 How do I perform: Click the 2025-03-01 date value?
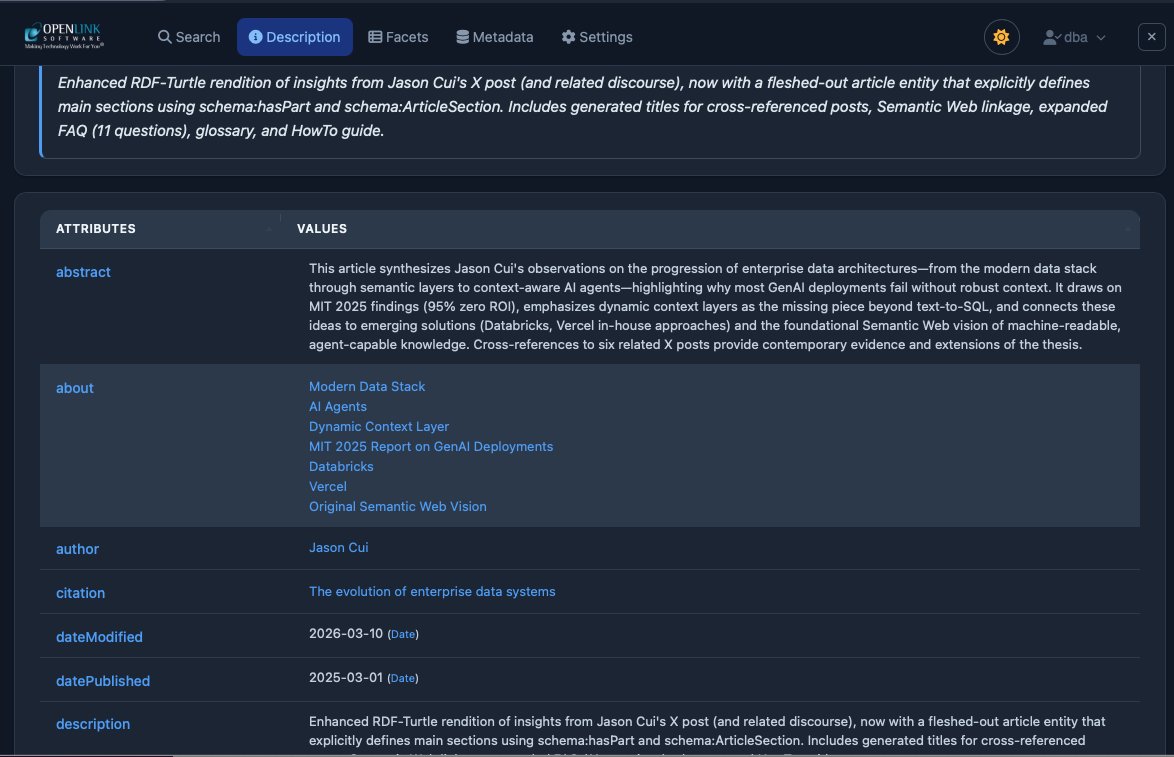[x=346, y=678]
